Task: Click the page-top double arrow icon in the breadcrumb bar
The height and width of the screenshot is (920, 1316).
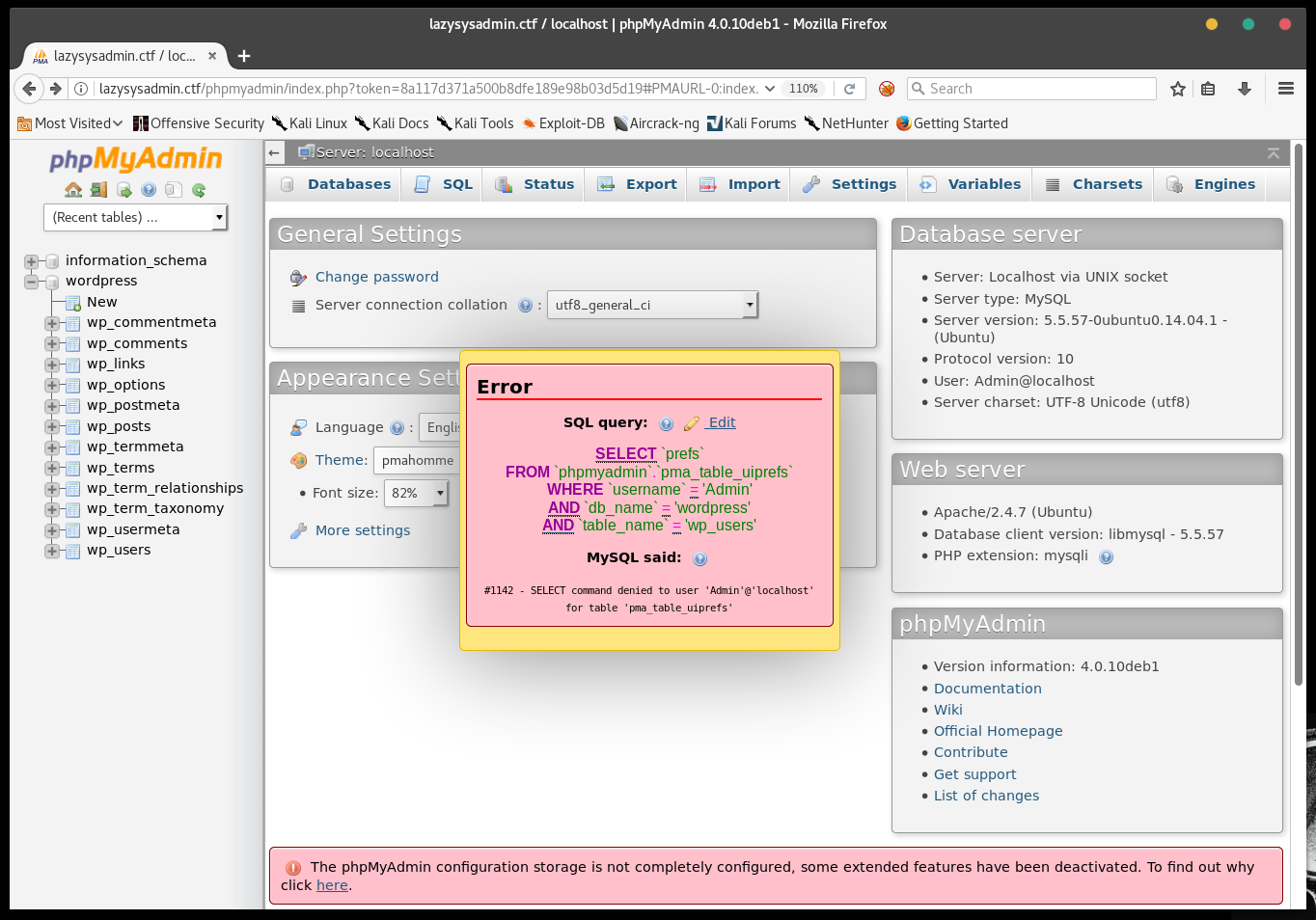Action: coord(1274,153)
